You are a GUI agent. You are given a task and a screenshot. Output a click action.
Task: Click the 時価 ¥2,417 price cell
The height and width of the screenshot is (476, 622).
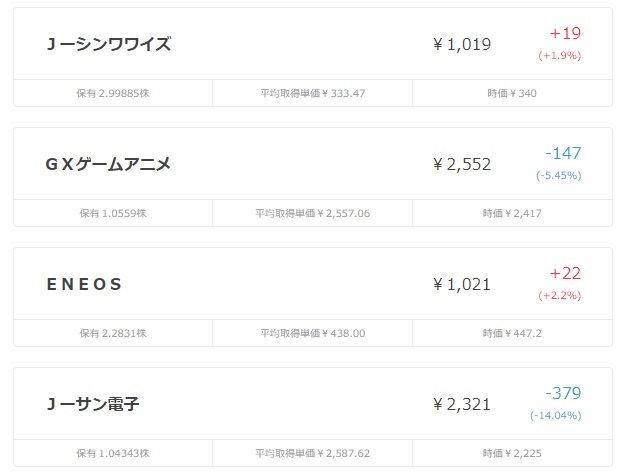pyautogui.click(x=512, y=213)
